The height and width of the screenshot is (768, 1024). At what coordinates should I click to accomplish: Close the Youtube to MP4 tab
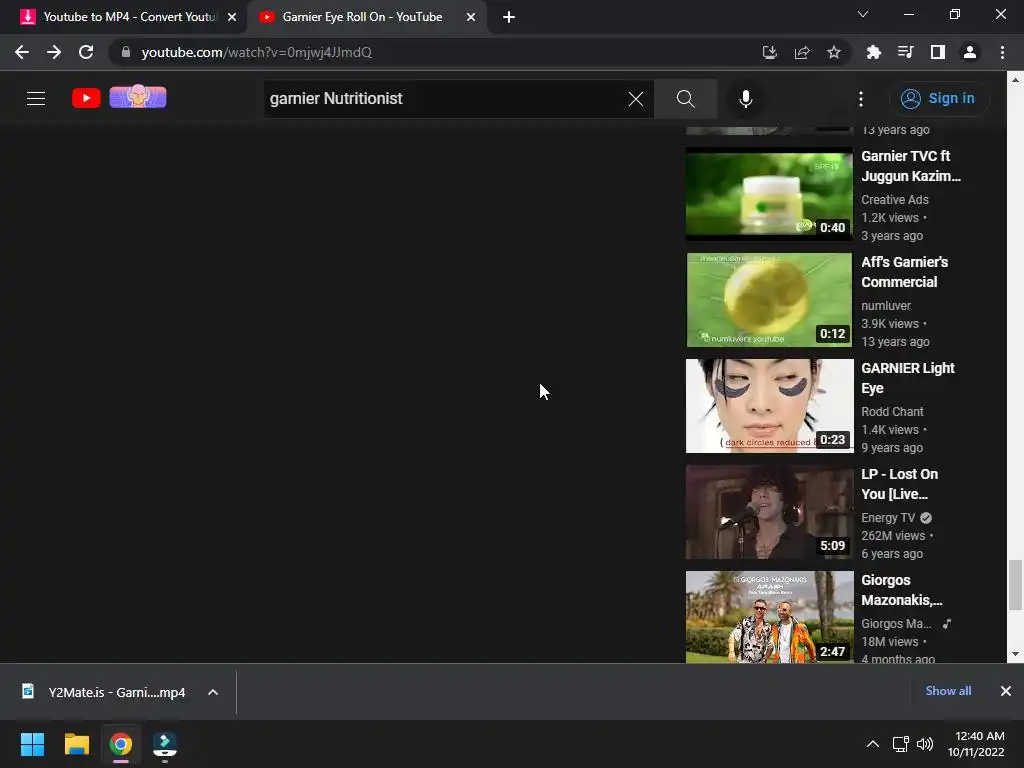pyautogui.click(x=232, y=17)
